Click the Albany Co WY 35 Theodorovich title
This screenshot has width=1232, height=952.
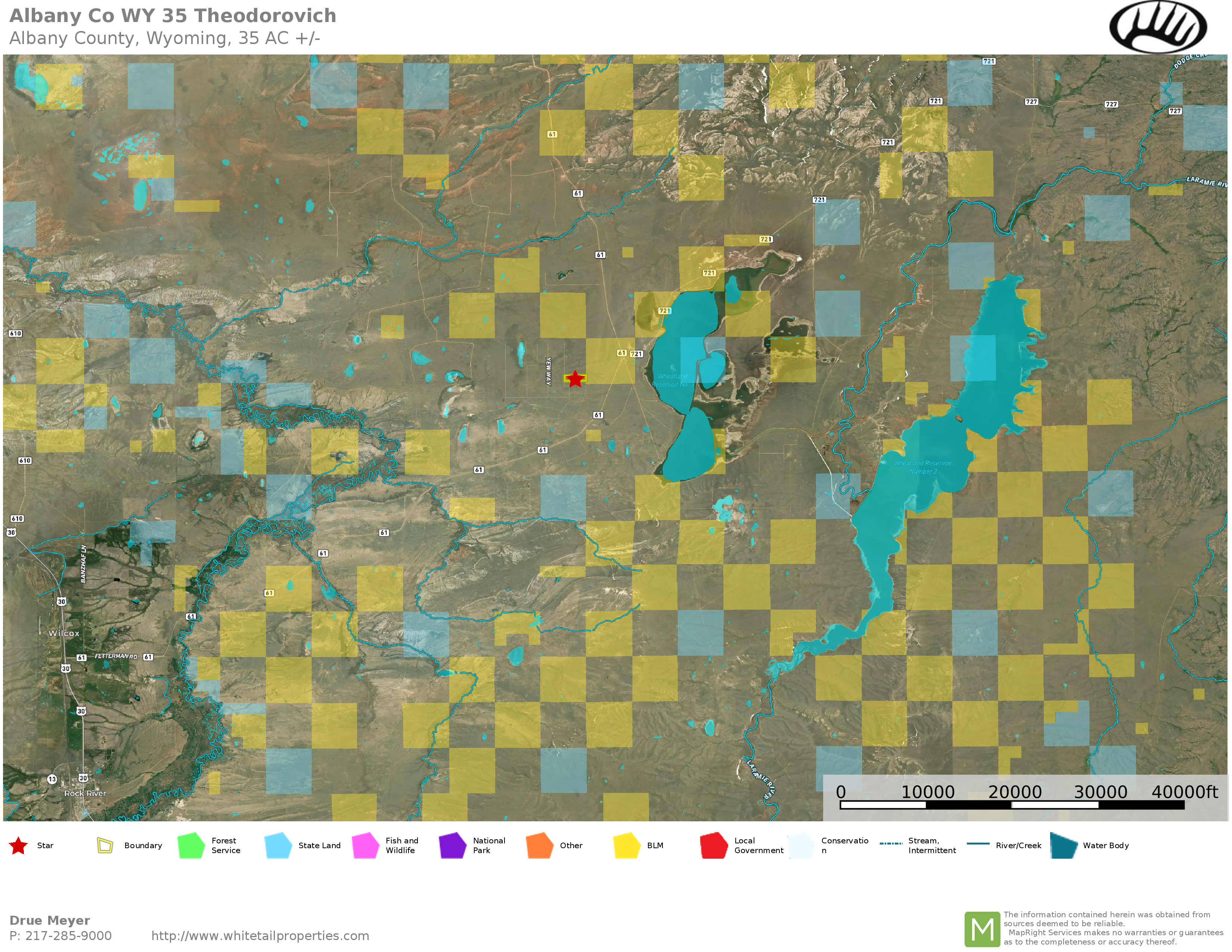173,16
